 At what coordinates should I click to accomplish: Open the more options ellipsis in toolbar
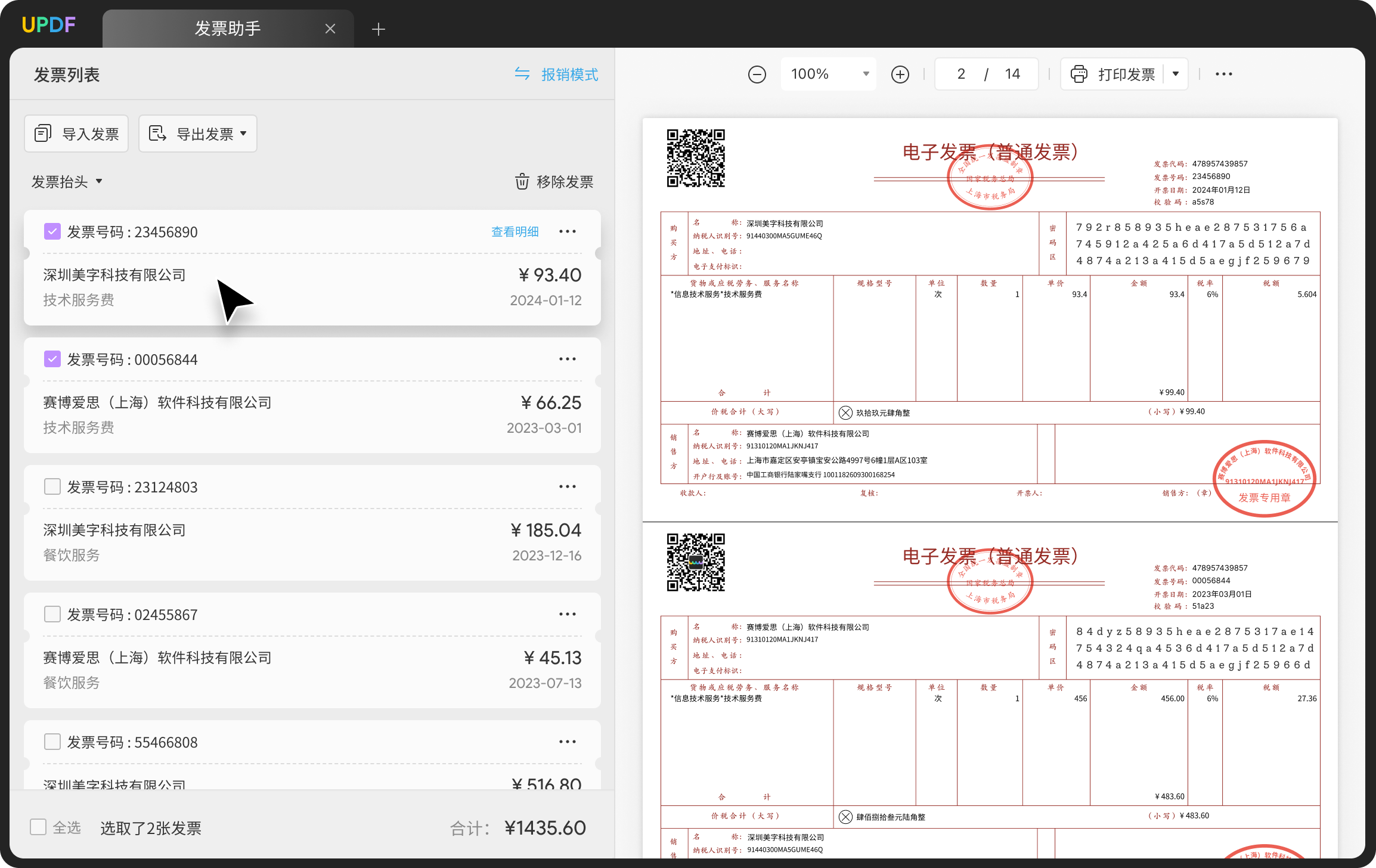(1223, 75)
